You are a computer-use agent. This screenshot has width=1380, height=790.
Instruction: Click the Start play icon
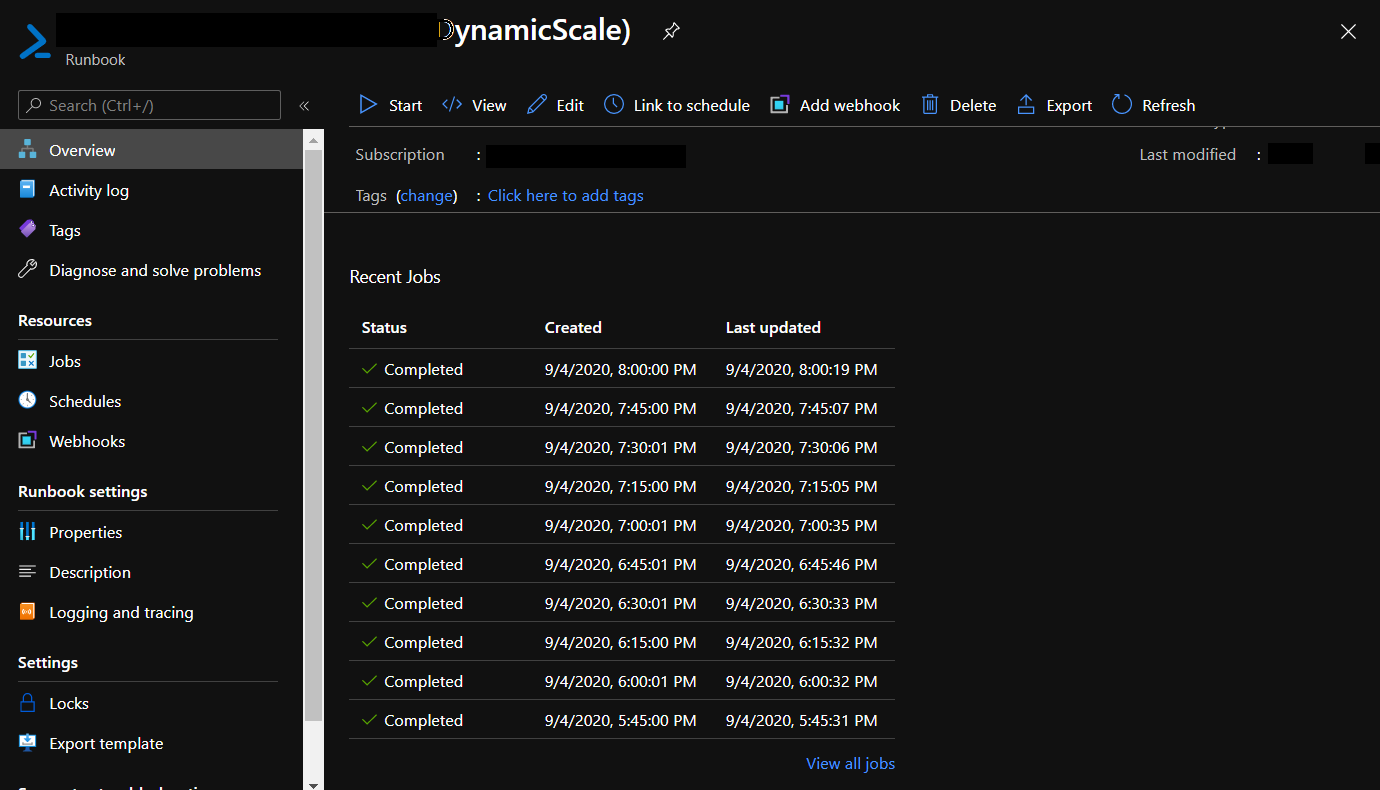coord(368,105)
